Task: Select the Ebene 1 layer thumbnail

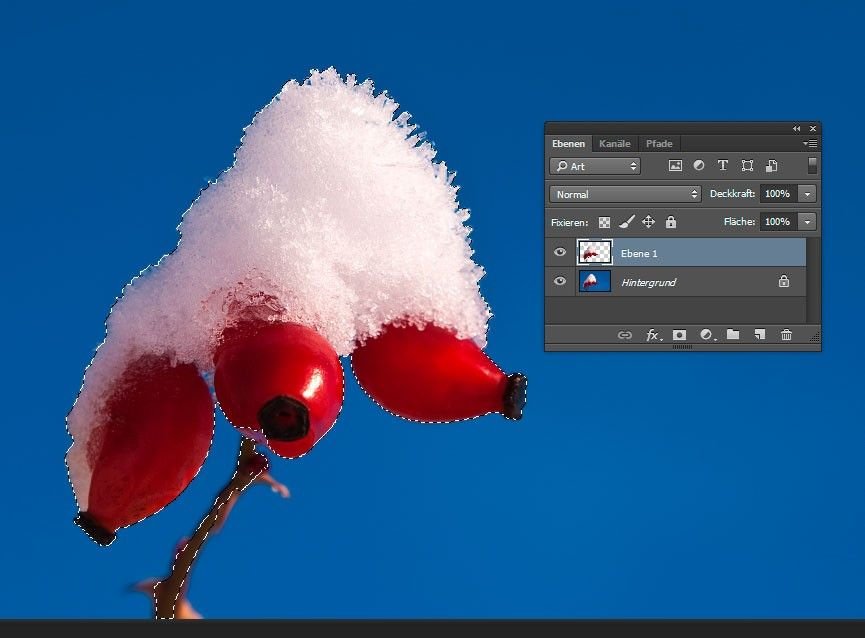Action: point(595,253)
